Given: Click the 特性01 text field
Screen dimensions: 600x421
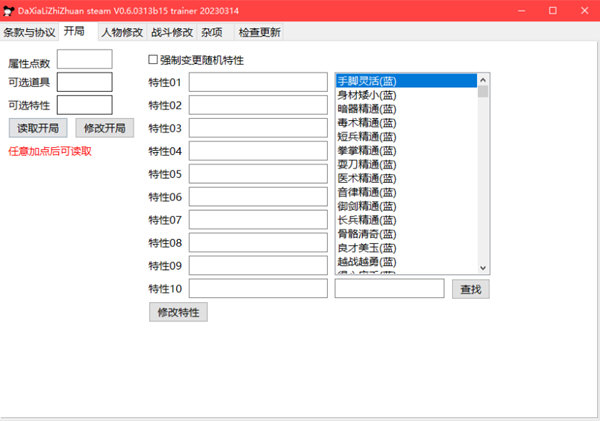Looking at the screenshot, I should point(258,82).
